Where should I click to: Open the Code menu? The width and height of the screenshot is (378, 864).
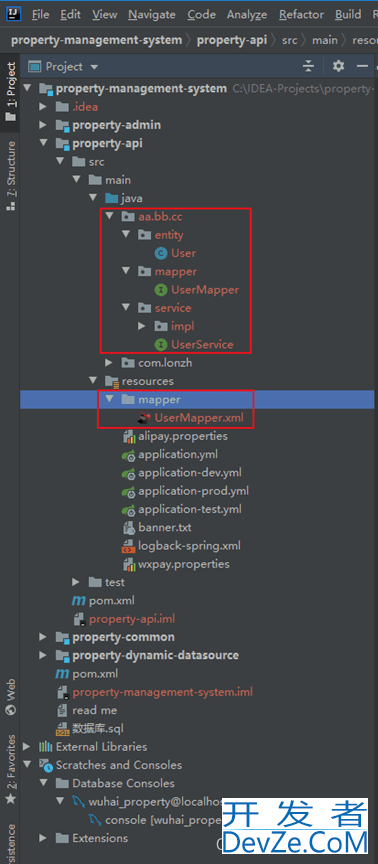pyautogui.click(x=201, y=15)
